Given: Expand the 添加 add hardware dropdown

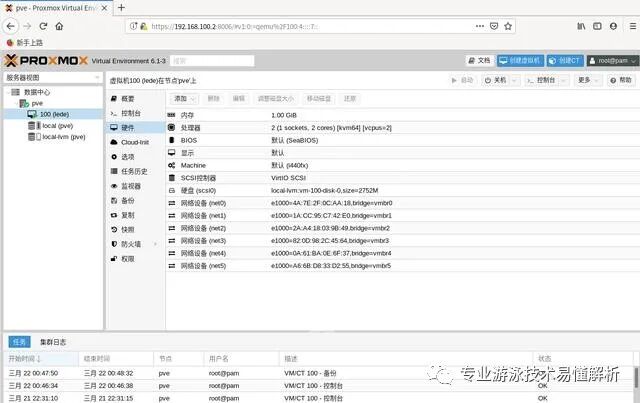Looking at the screenshot, I should [183, 99].
